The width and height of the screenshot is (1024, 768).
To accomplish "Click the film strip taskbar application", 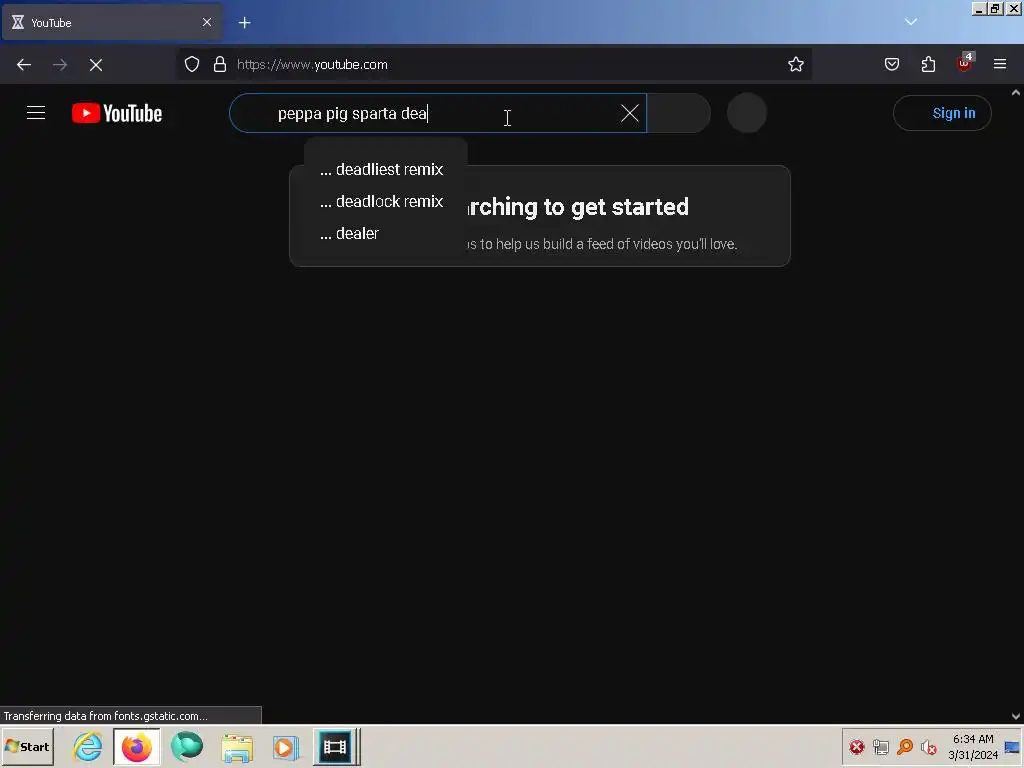I will click(335, 746).
